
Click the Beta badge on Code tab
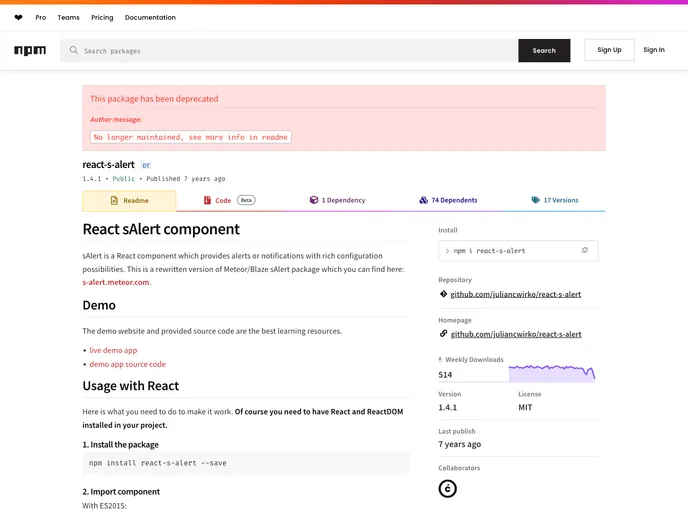[x=246, y=200]
